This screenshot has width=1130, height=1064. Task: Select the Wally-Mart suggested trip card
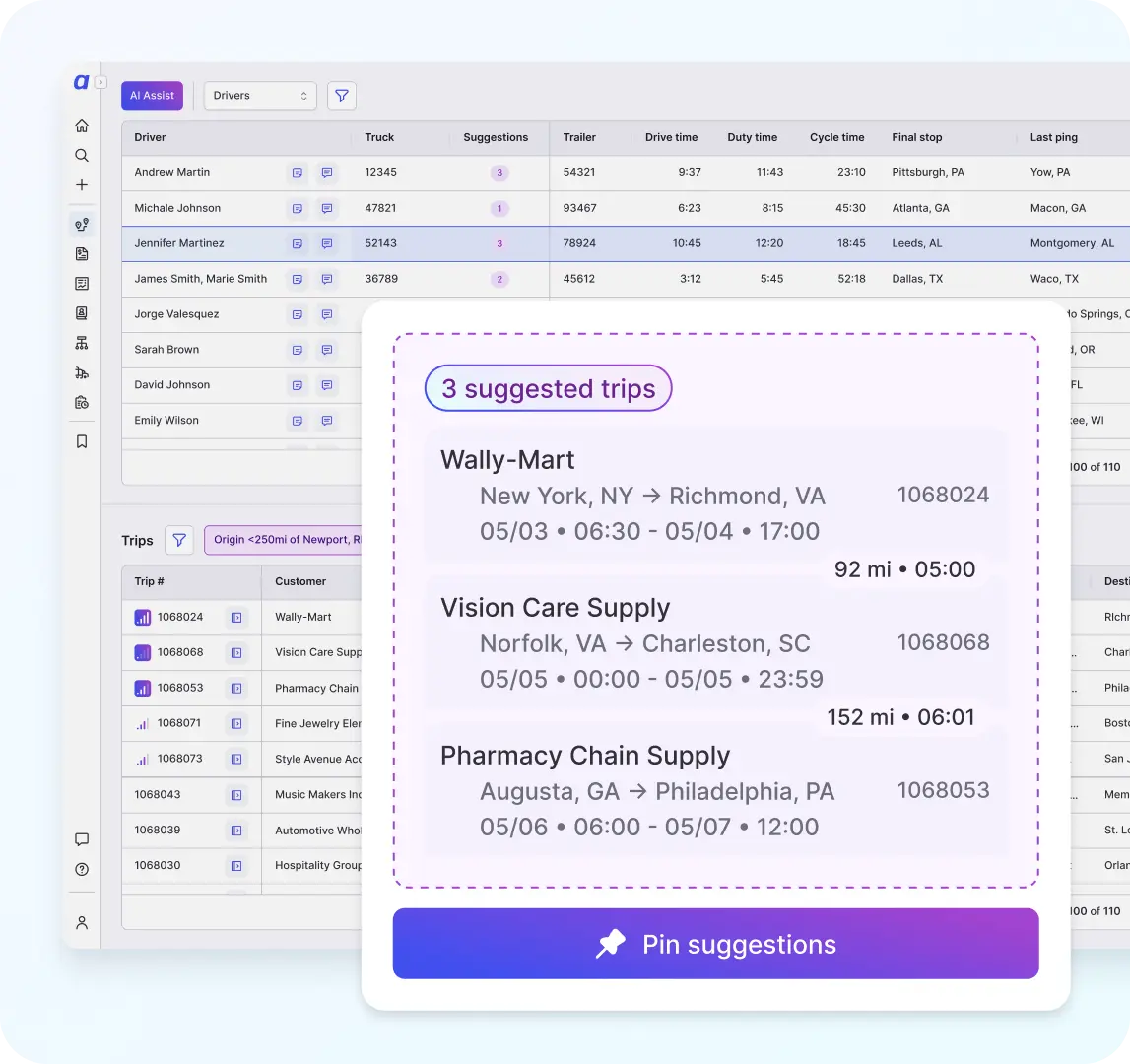(x=715, y=496)
